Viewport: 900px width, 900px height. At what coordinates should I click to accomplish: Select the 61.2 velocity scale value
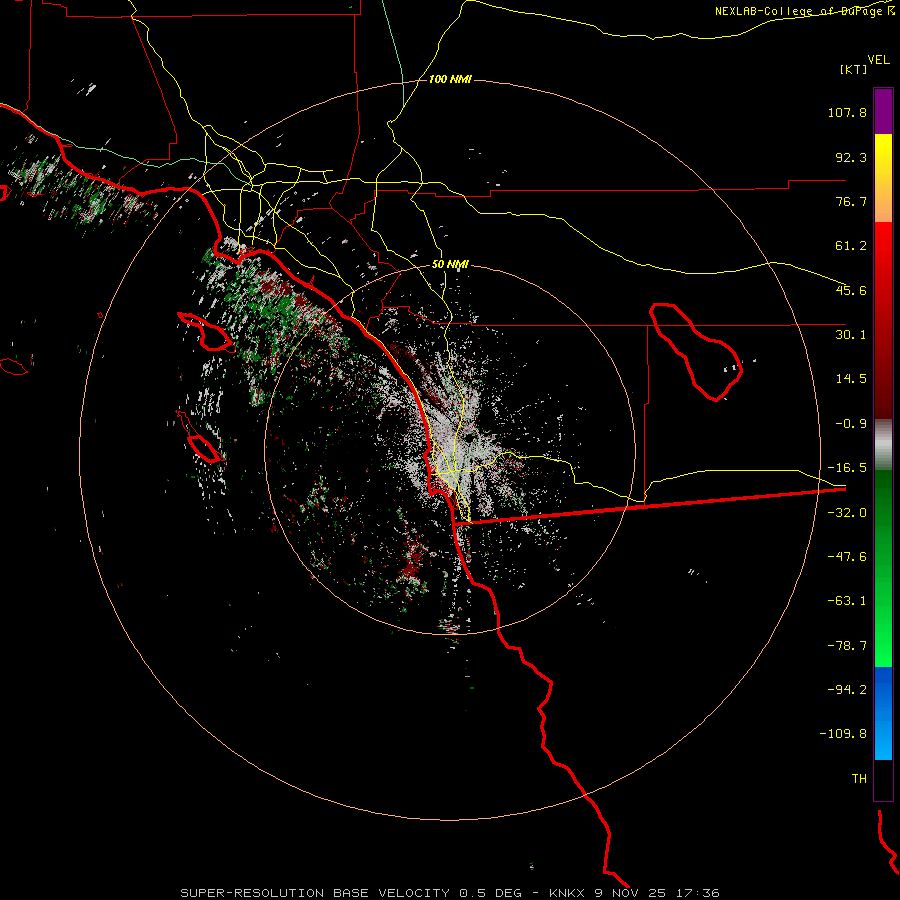(851, 246)
